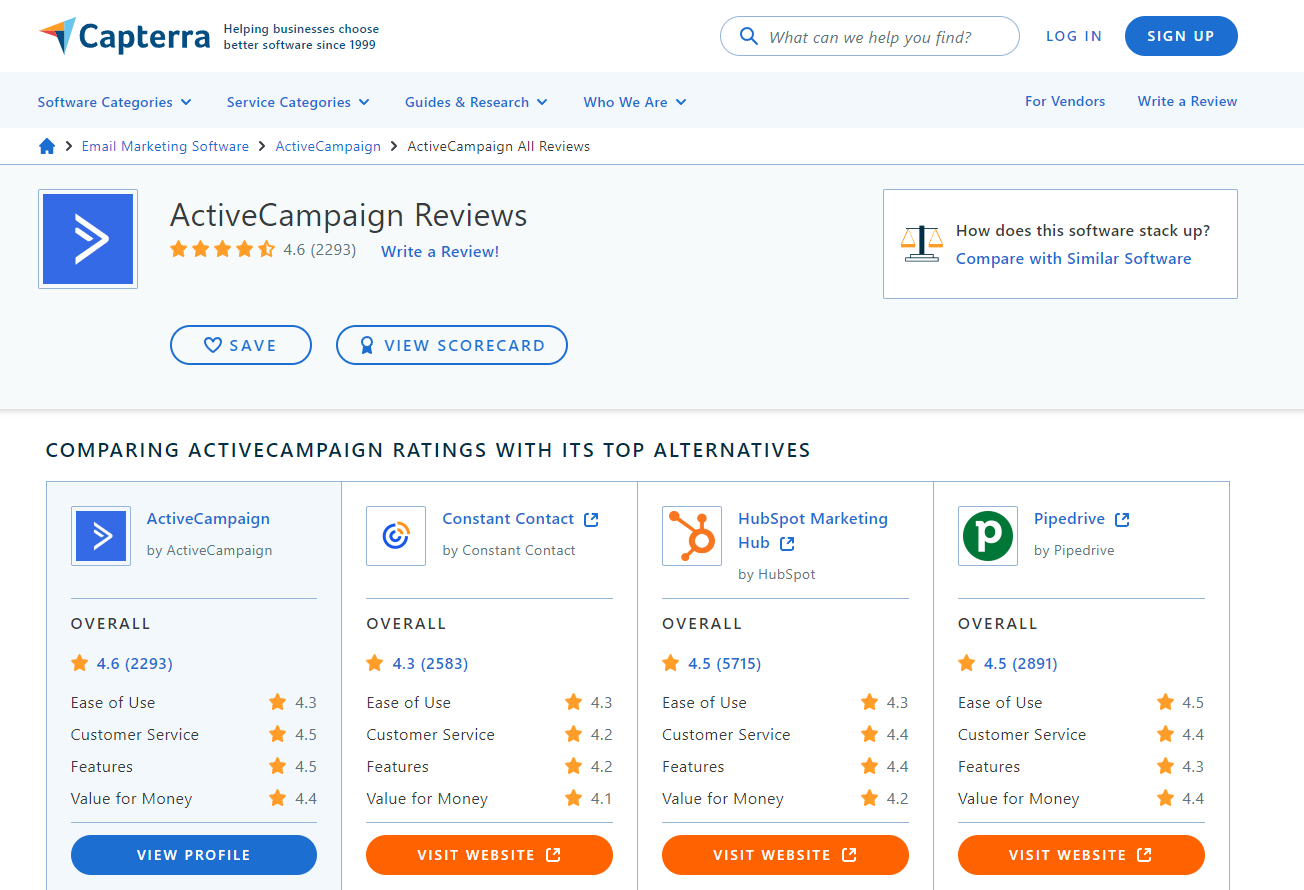Click the home icon in breadcrumb
Viewport: 1304px width, 890px height.
click(47, 146)
